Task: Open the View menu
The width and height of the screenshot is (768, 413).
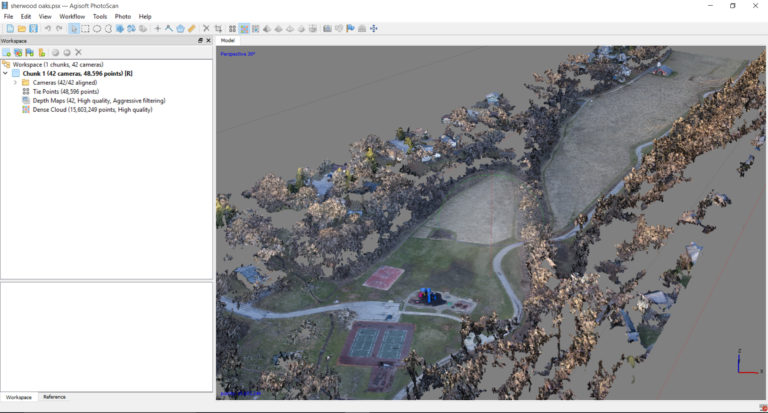Action: [x=45, y=16]
